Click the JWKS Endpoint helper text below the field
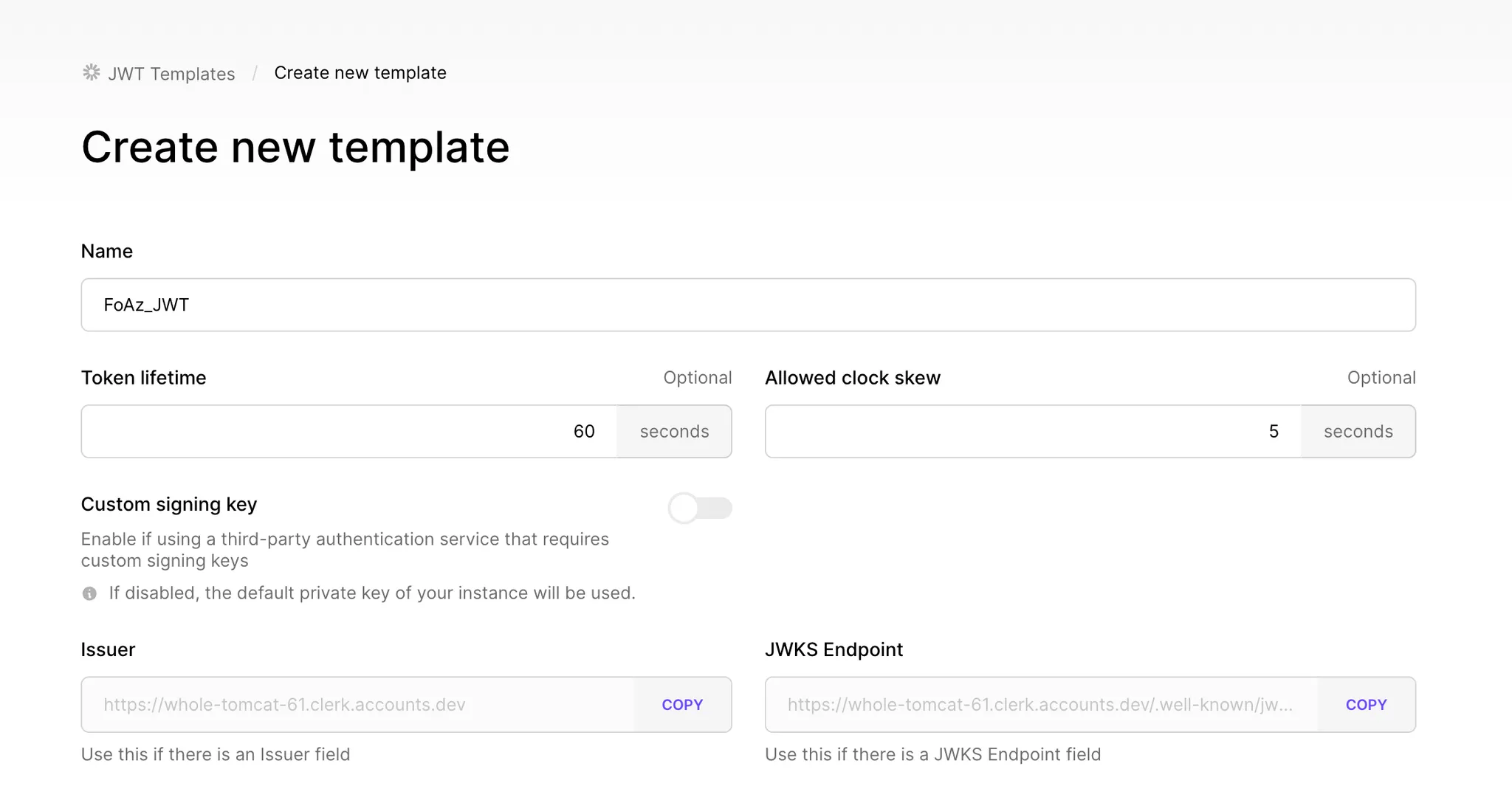This screenshot has width=1512, height=786. pyautogui.click(x=933, y=754)
